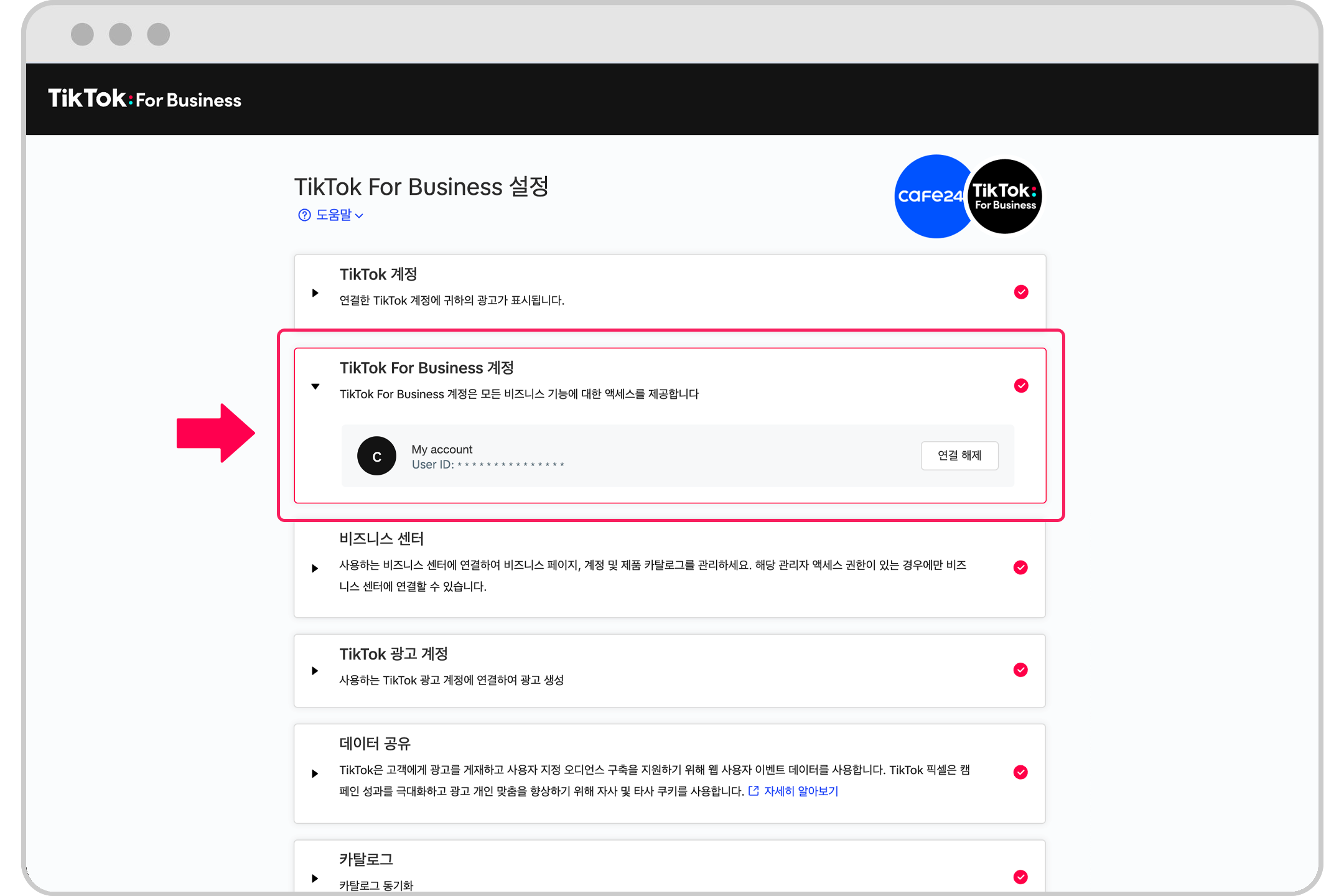Click the help question mark icon
The width and height of the screenshot is (1344, 896).
(304, 215)
